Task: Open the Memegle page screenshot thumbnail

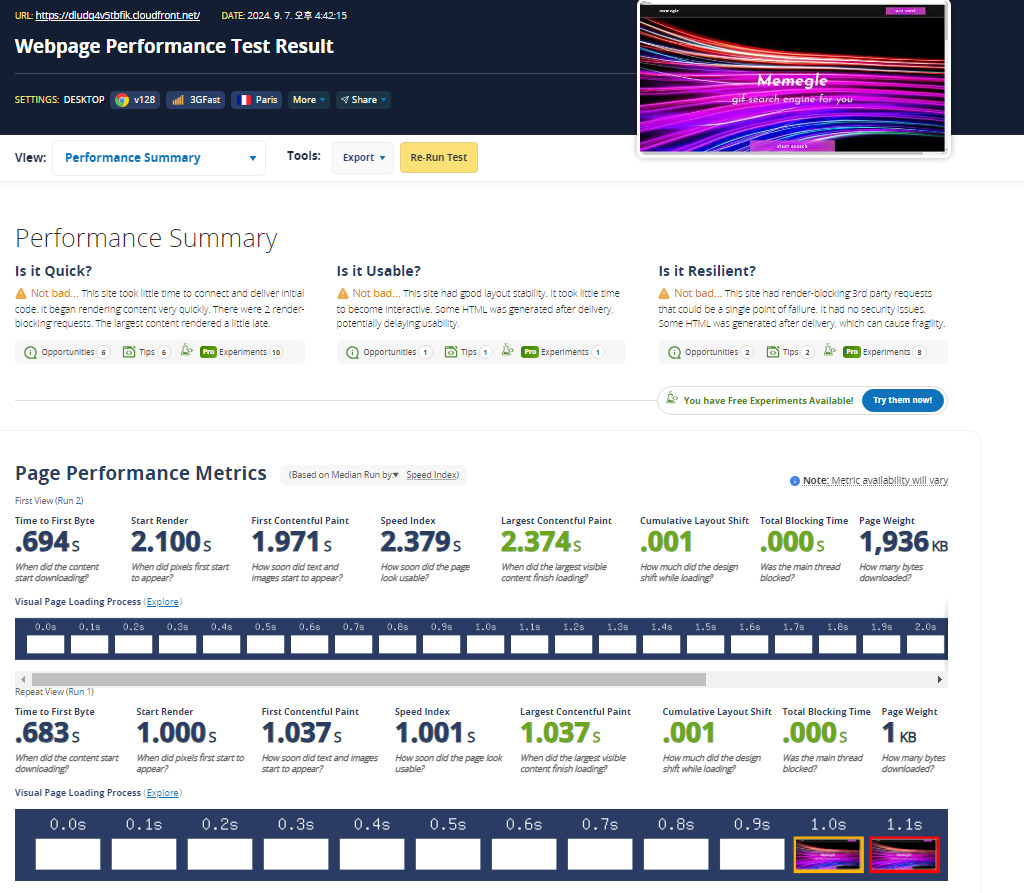Action: tap(792, 78)
